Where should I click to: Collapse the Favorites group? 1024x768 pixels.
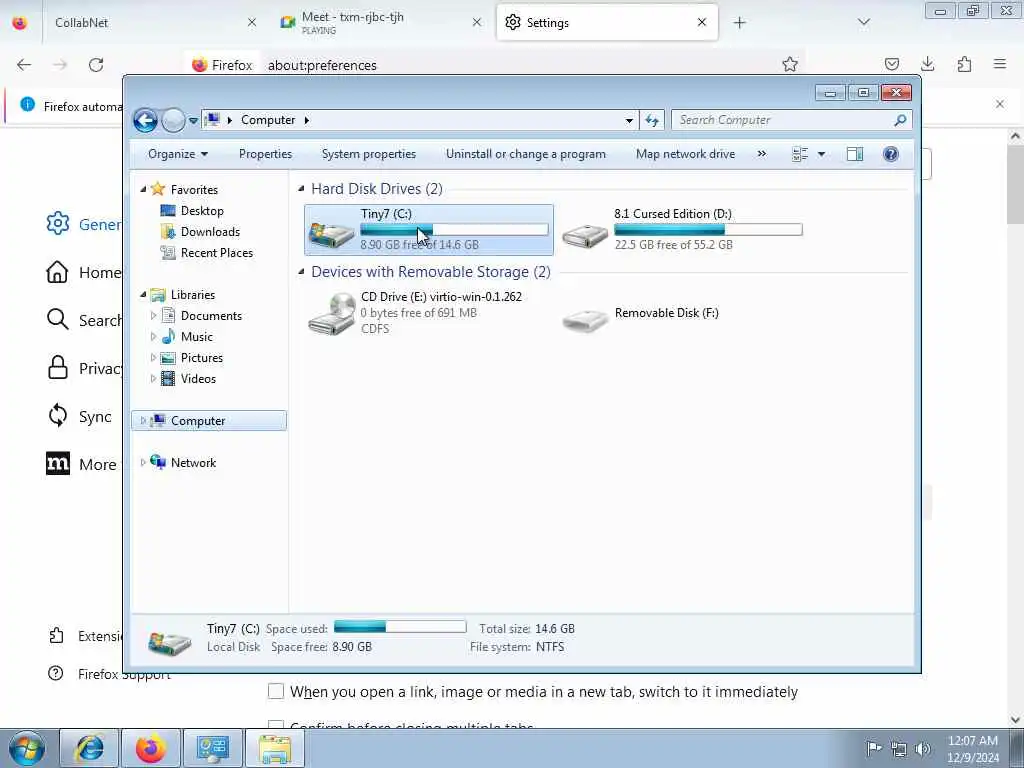[x=143, y=189]
